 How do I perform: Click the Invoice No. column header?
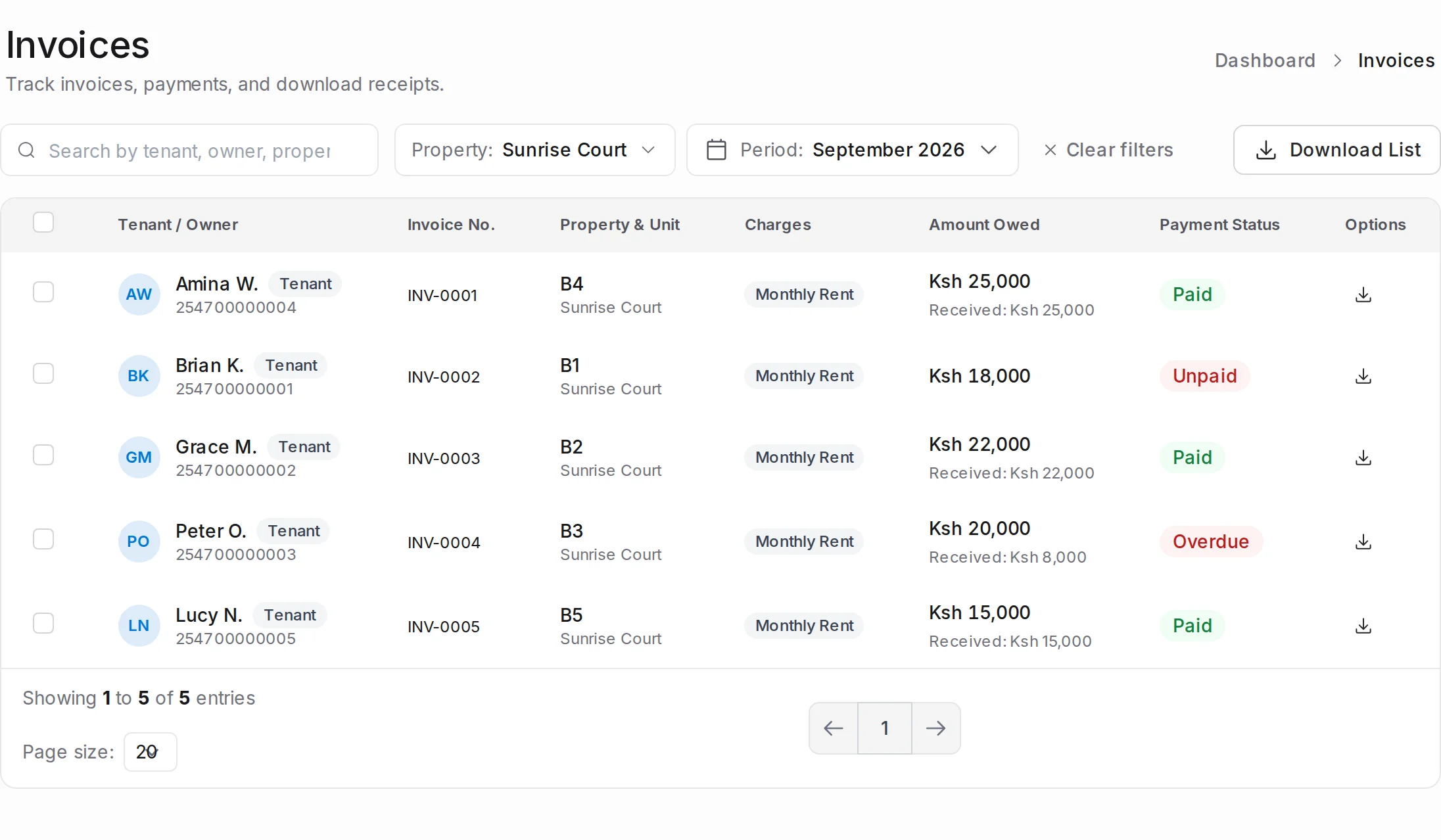pos(451,225)
